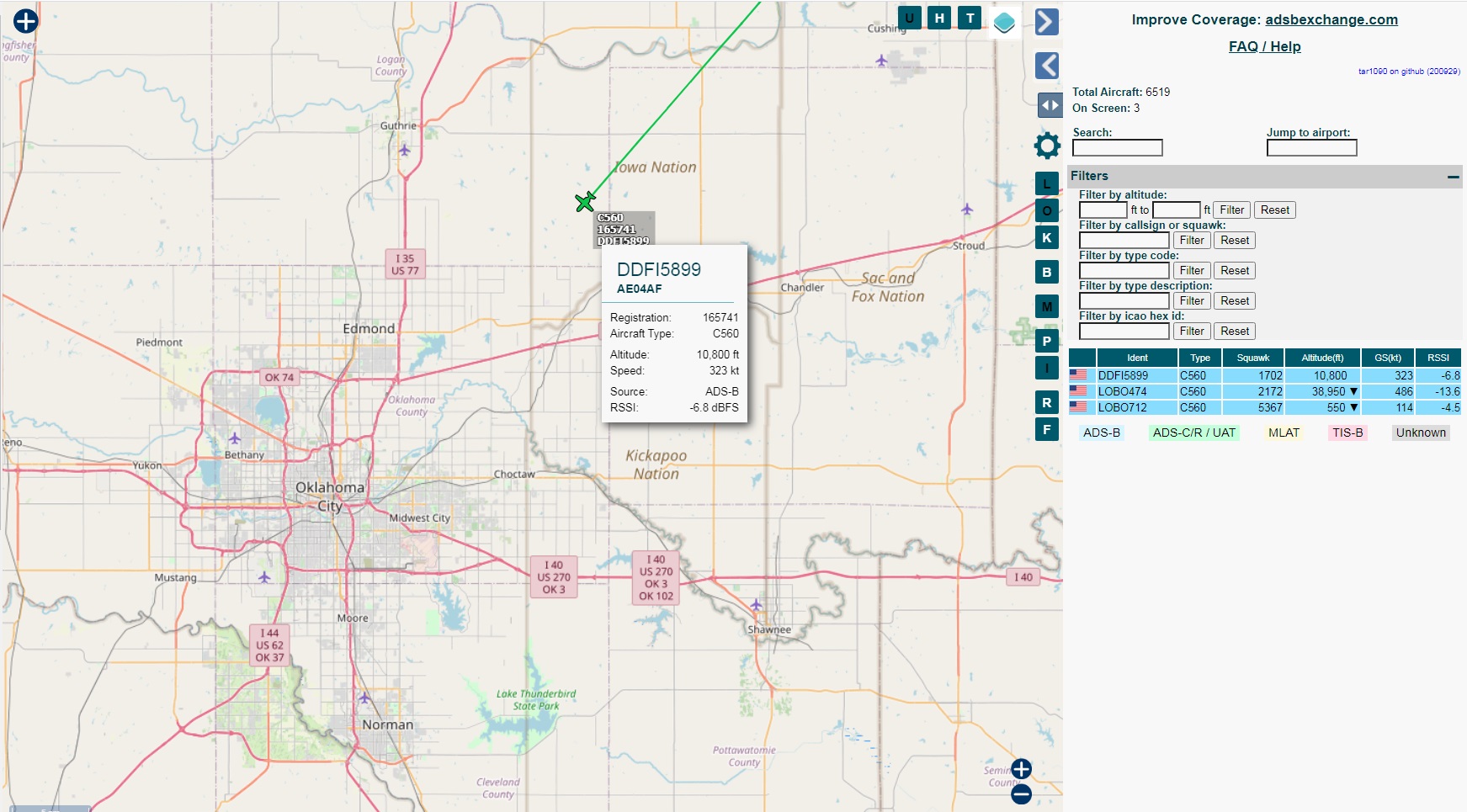1467x812 pixels.
Task: Click the plus circle icon at top-left of map
Action: (x=26, y=21)
